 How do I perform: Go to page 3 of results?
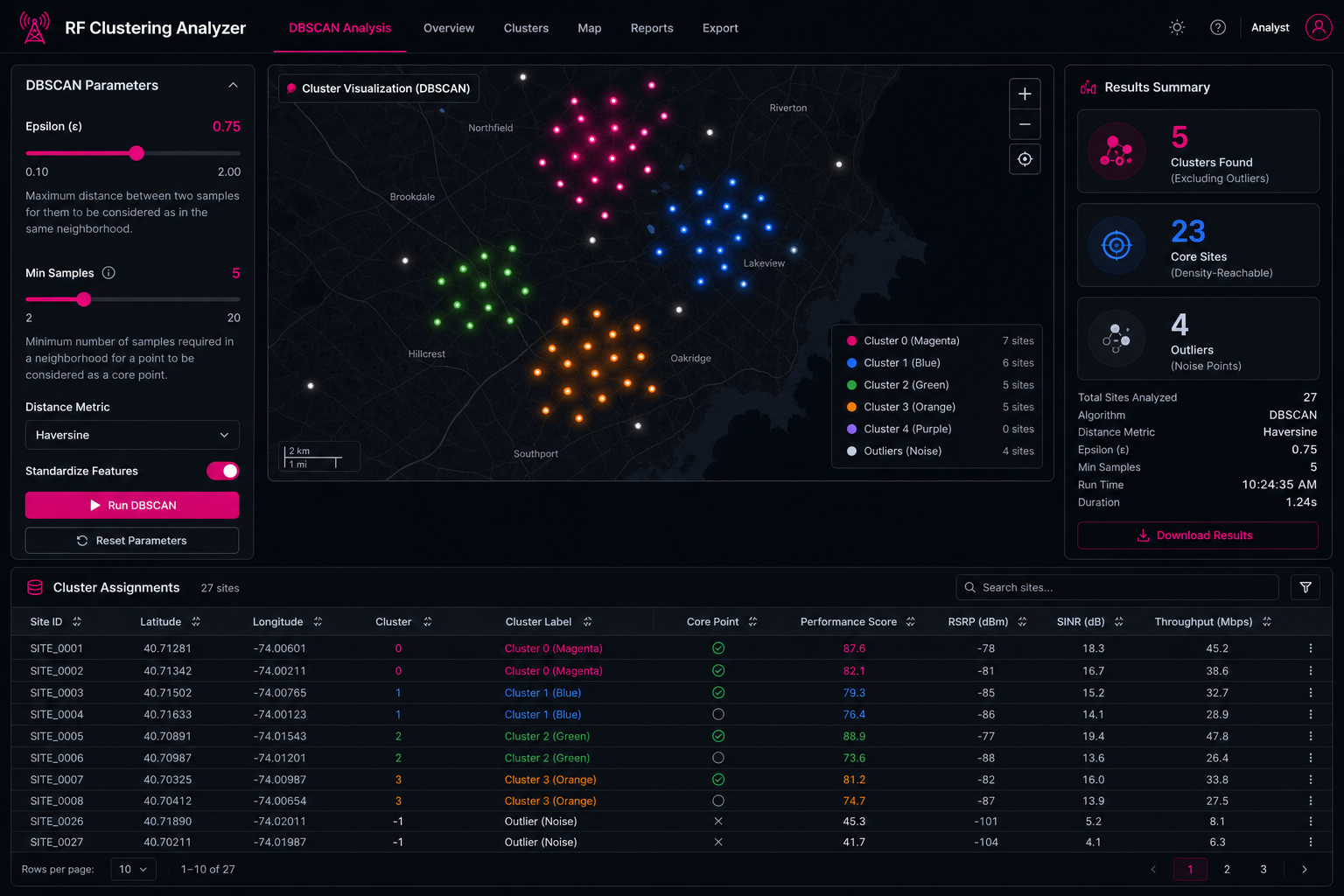point(1263,869)
